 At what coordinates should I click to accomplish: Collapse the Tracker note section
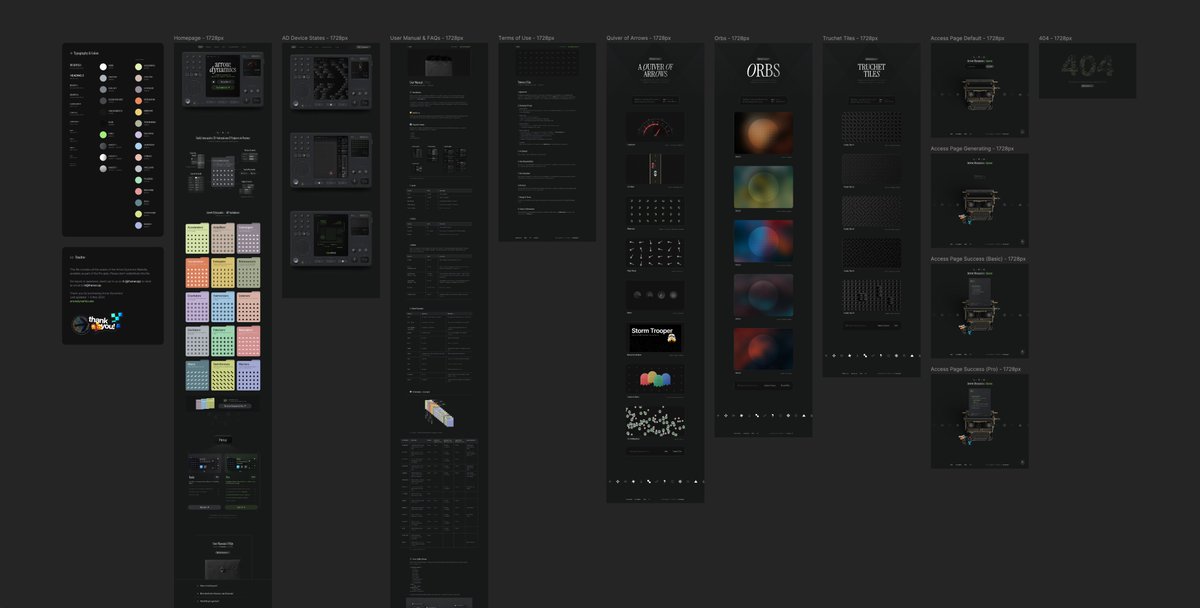pos(71,257)
